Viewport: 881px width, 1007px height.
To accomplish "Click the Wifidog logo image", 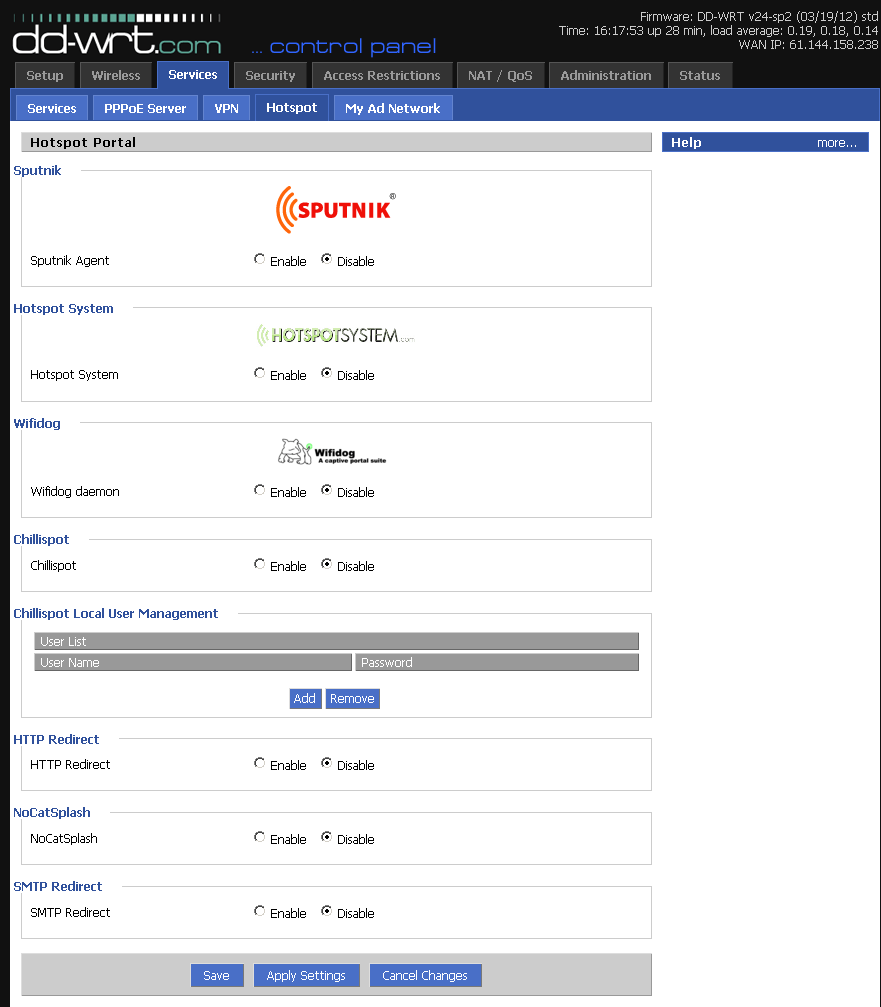I will point(332,452).
